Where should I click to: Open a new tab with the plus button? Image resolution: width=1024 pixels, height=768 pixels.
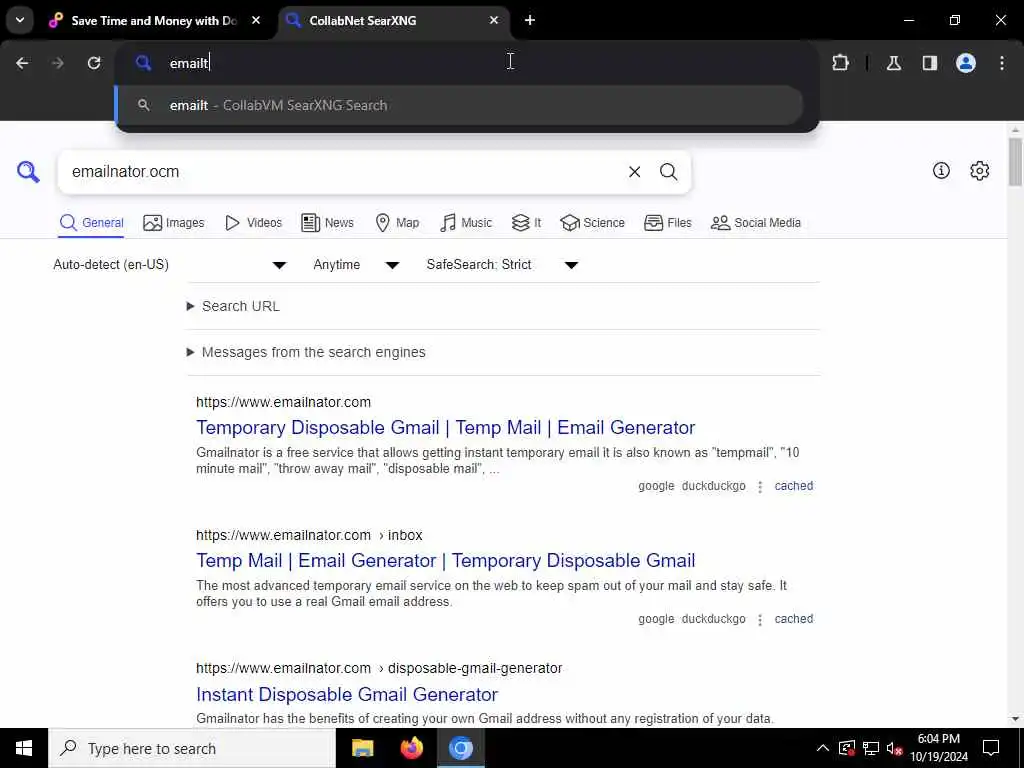tap(530, 20)
